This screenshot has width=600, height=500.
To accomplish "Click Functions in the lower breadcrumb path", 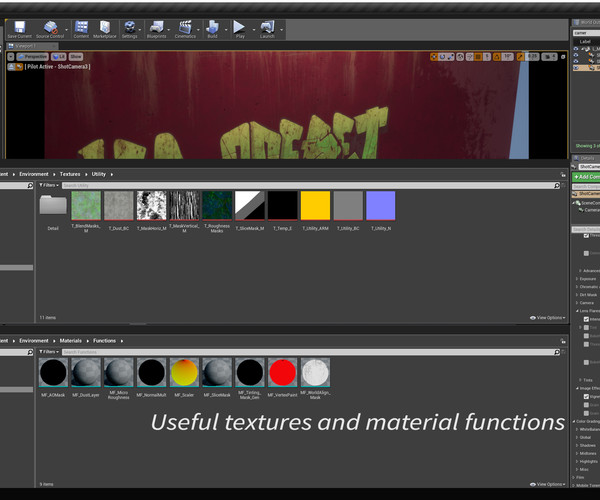I will click(104, 340).
